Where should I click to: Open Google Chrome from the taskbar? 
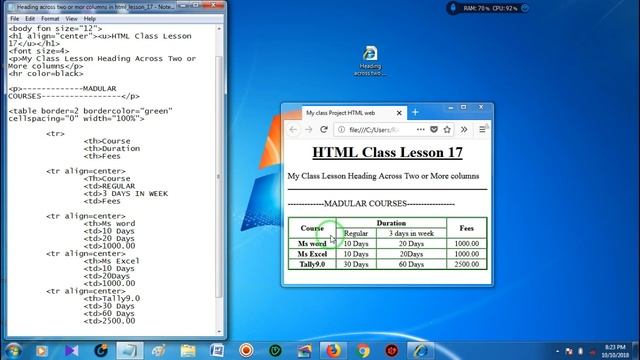363,351
